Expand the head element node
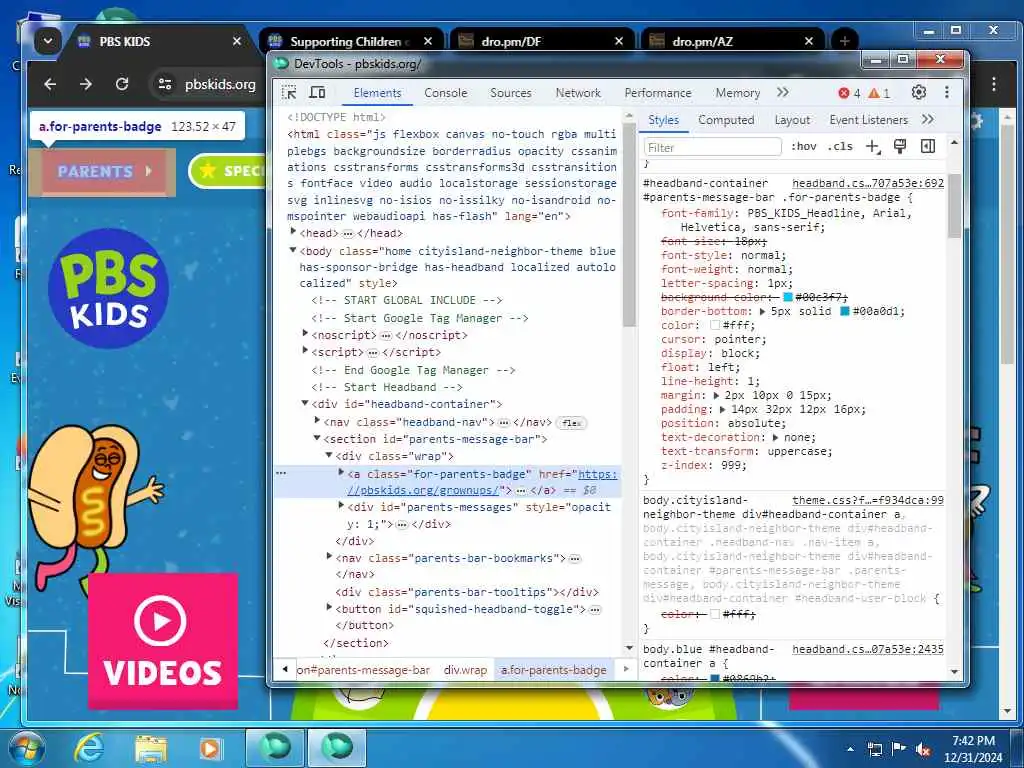 tap(293, 232)
